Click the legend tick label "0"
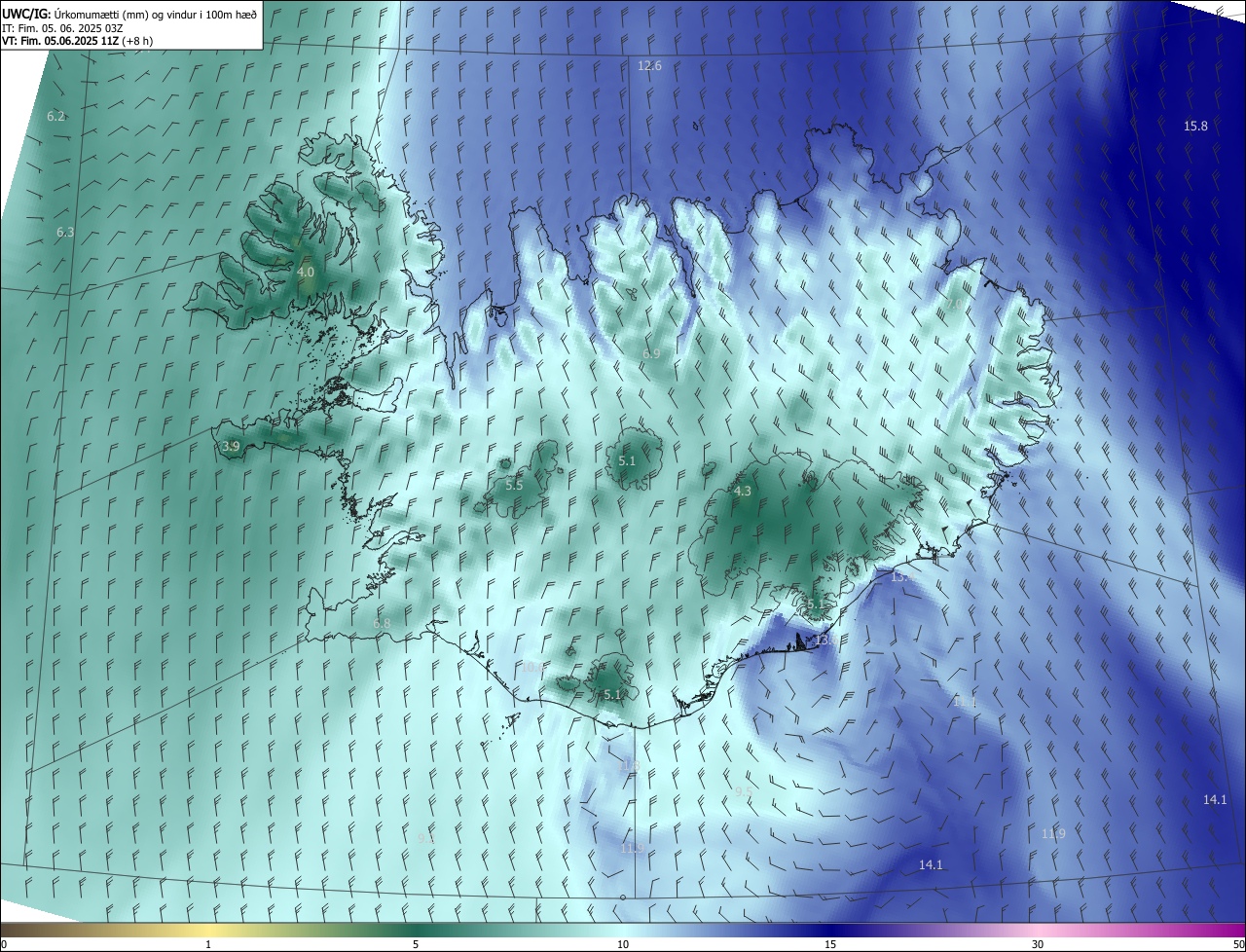 point(4,944)
